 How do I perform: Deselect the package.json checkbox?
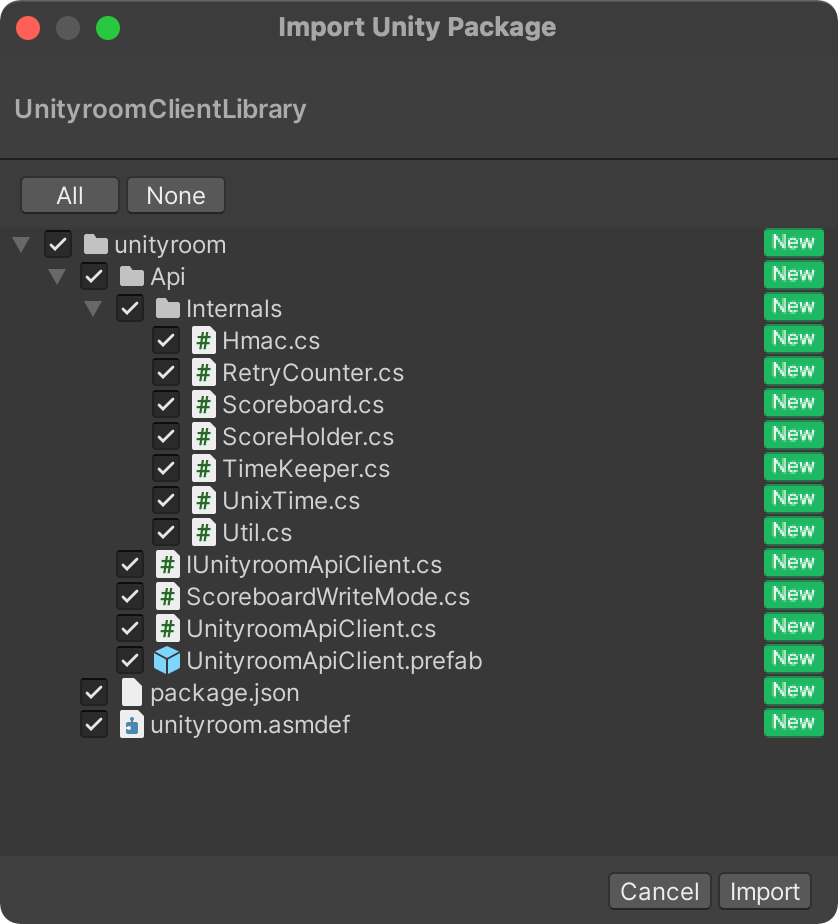(93, 692)
